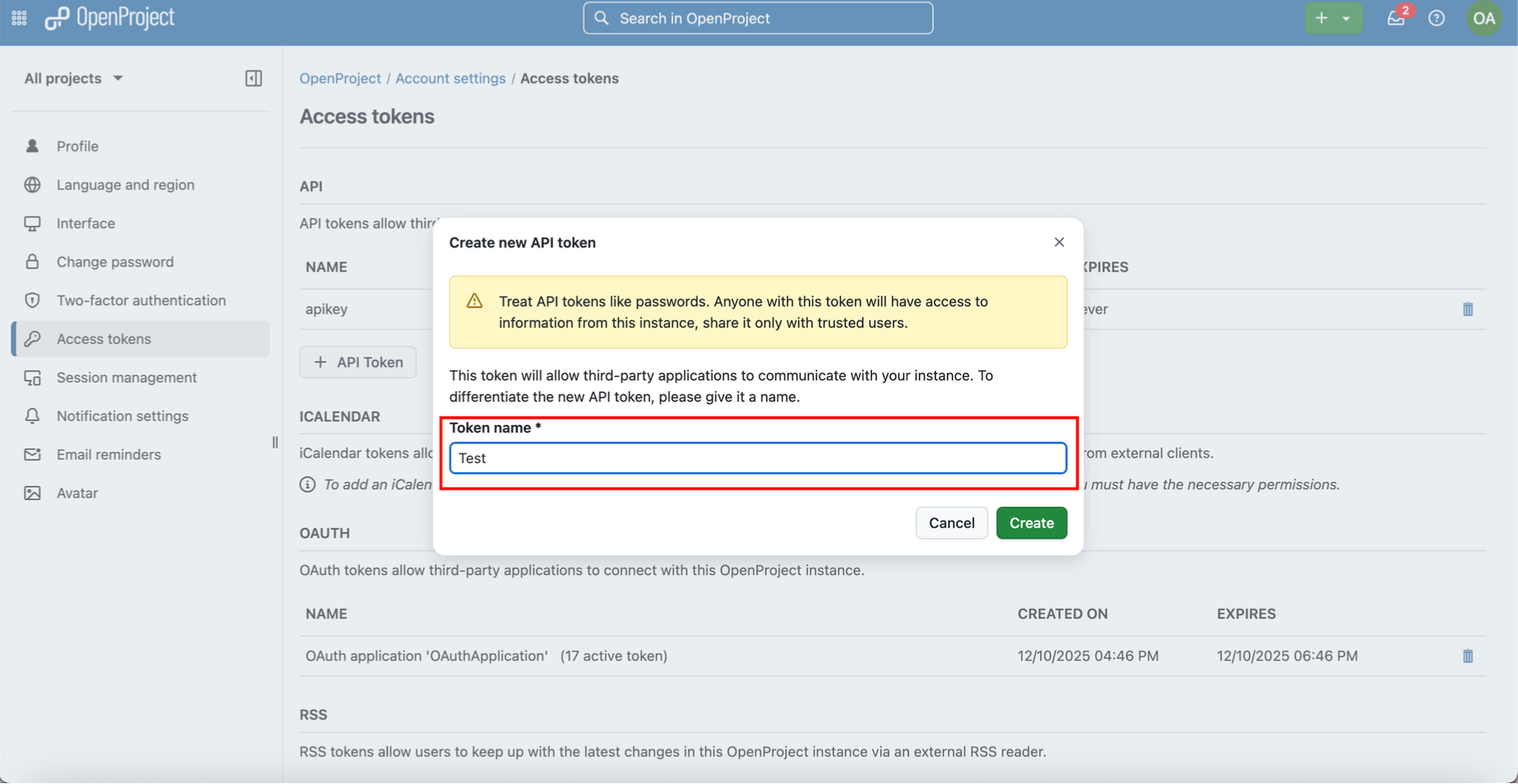Open notifications bell with badge
The width and height of the screenshot is (1518, 784).
(1397, 18)
